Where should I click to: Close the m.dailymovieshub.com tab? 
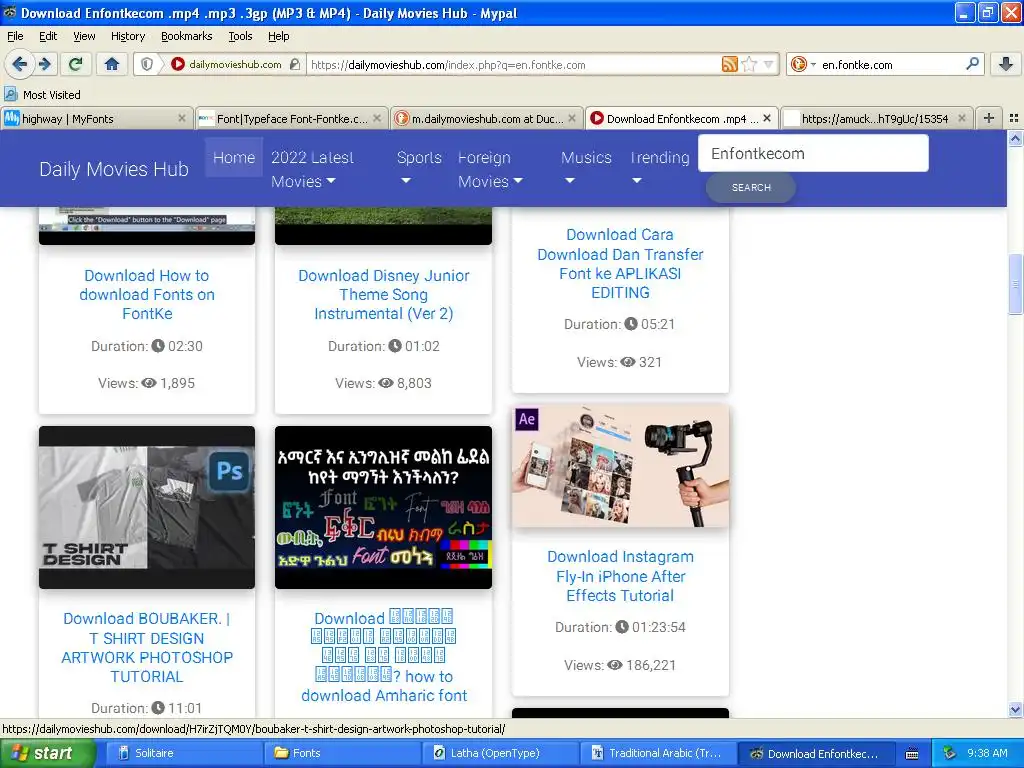pos(571,118)
